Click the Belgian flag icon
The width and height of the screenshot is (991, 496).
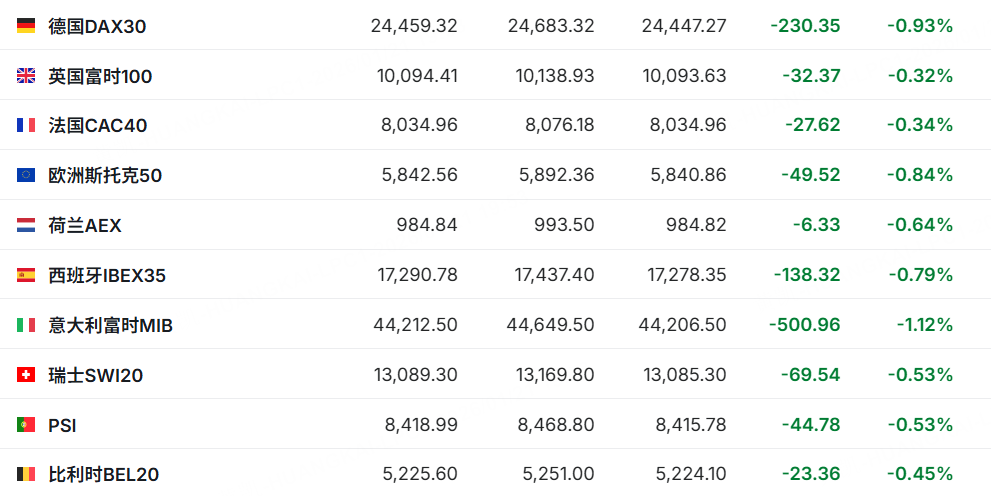click(26, 475)
